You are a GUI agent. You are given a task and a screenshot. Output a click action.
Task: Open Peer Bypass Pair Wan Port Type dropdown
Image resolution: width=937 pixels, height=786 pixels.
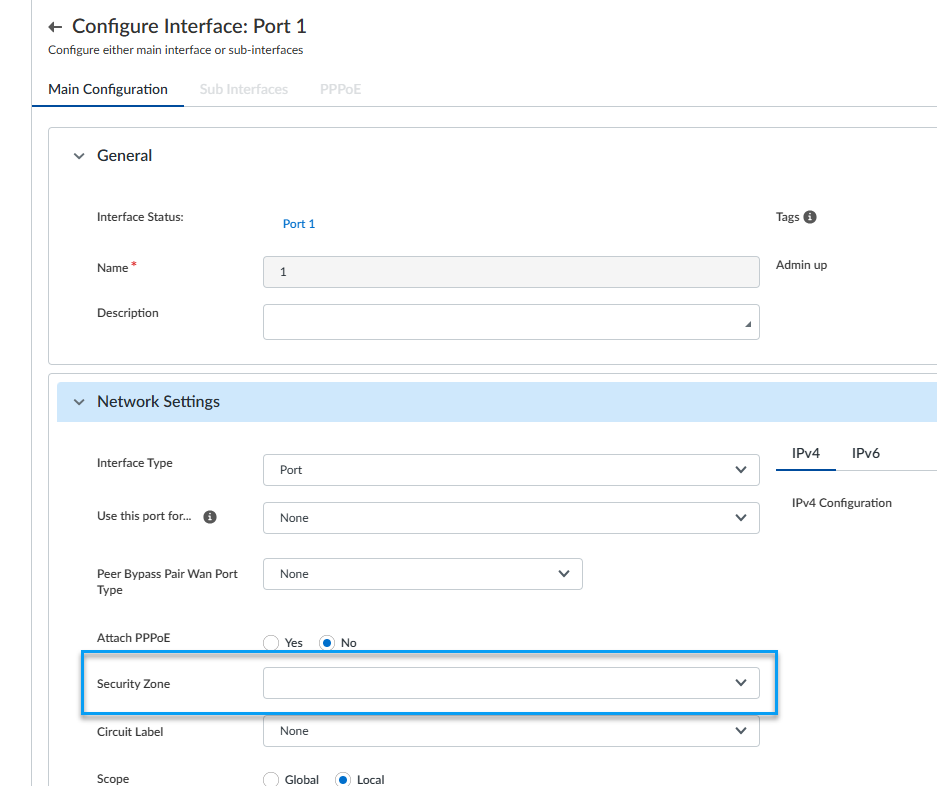[422, 574]
